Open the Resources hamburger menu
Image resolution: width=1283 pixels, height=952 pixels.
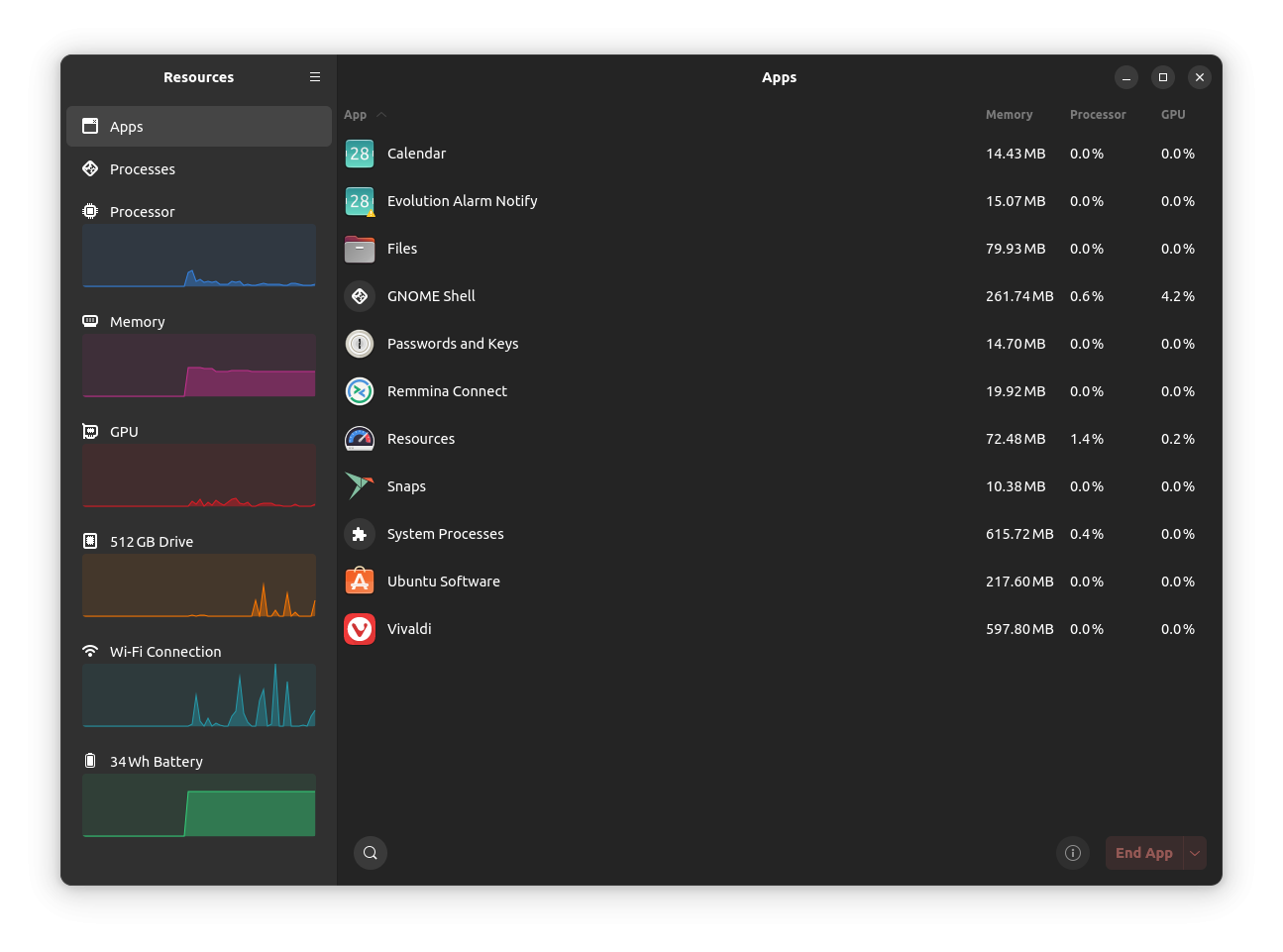coord(315,77)
